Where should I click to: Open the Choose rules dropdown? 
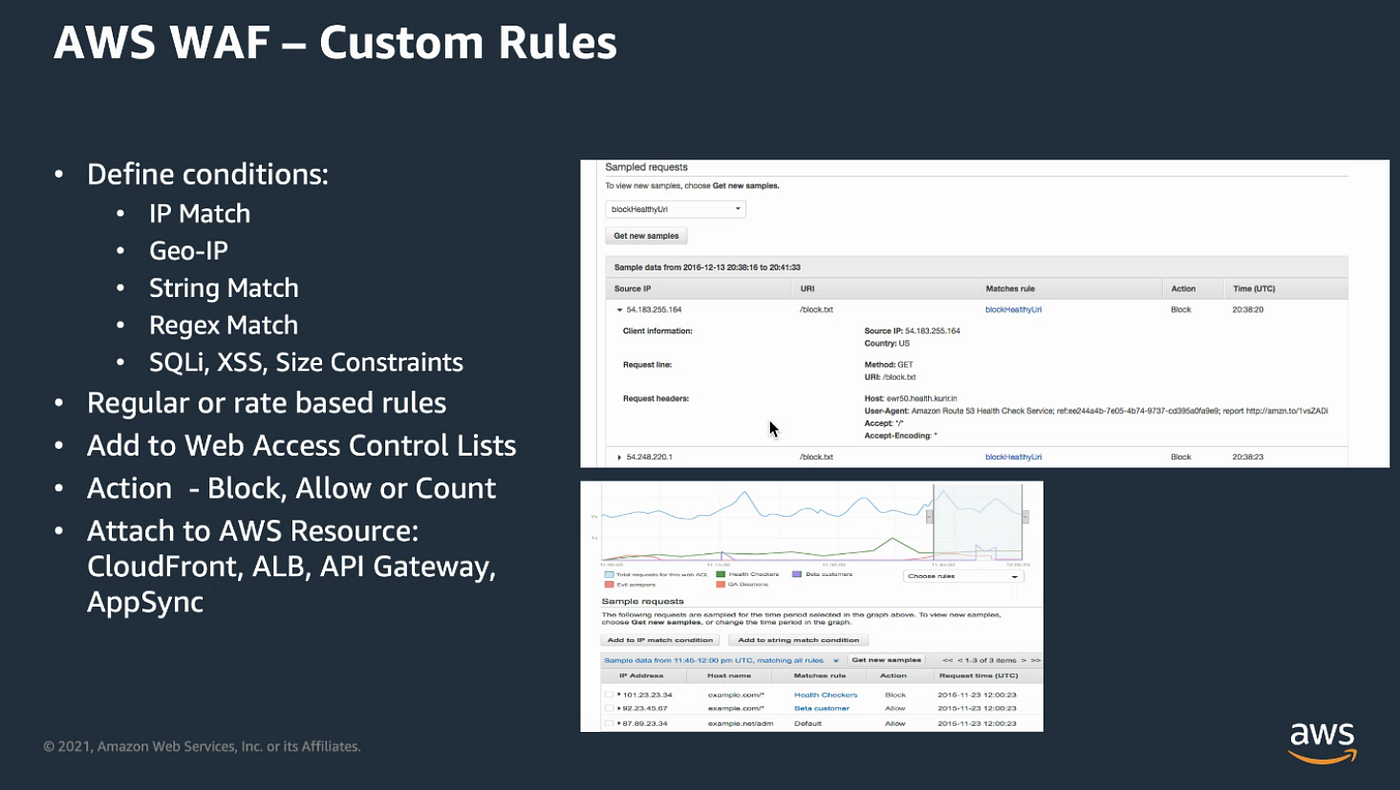963,576
